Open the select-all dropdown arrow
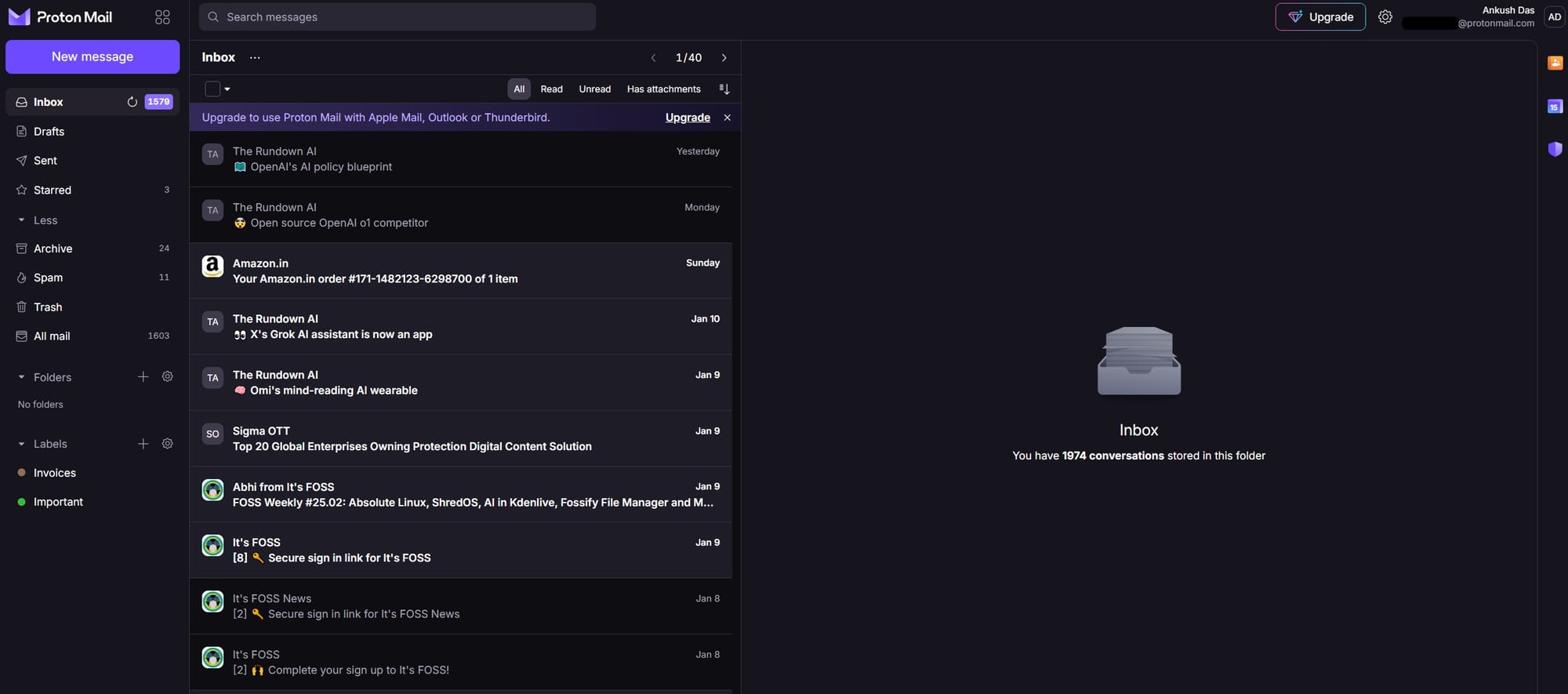 227,89
